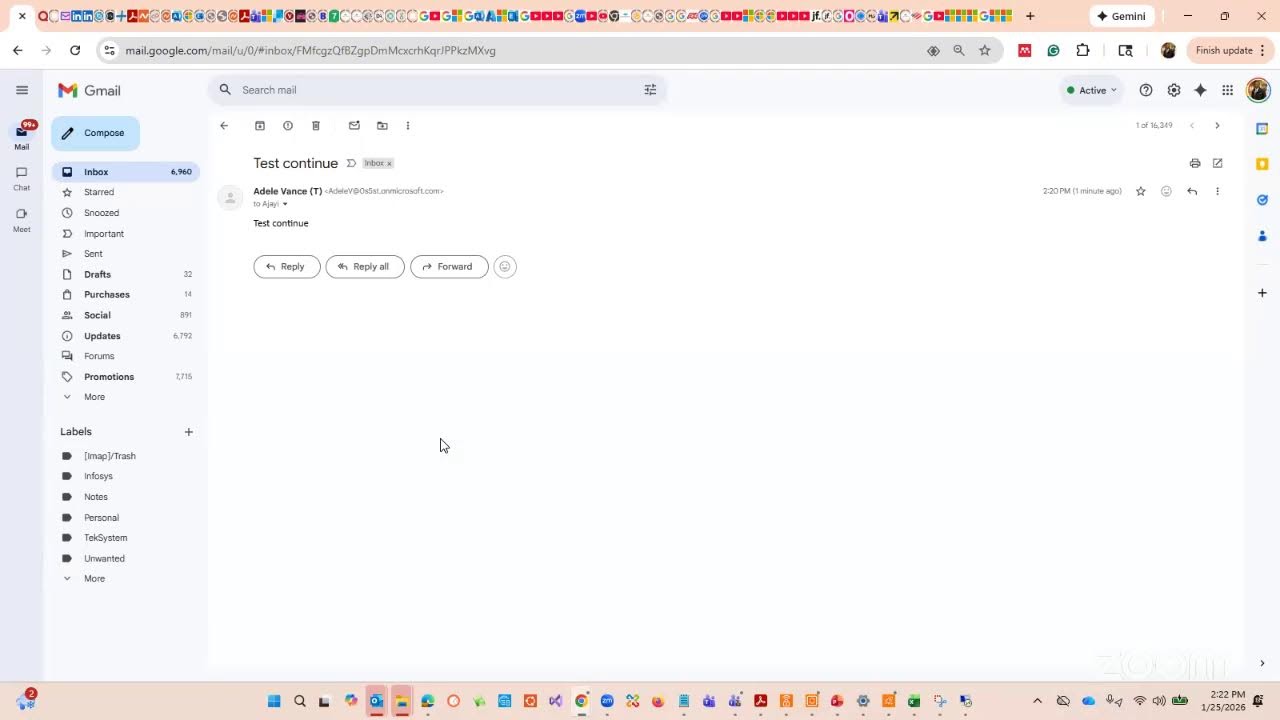Open the Drafts folder

[x=126, y=274]
